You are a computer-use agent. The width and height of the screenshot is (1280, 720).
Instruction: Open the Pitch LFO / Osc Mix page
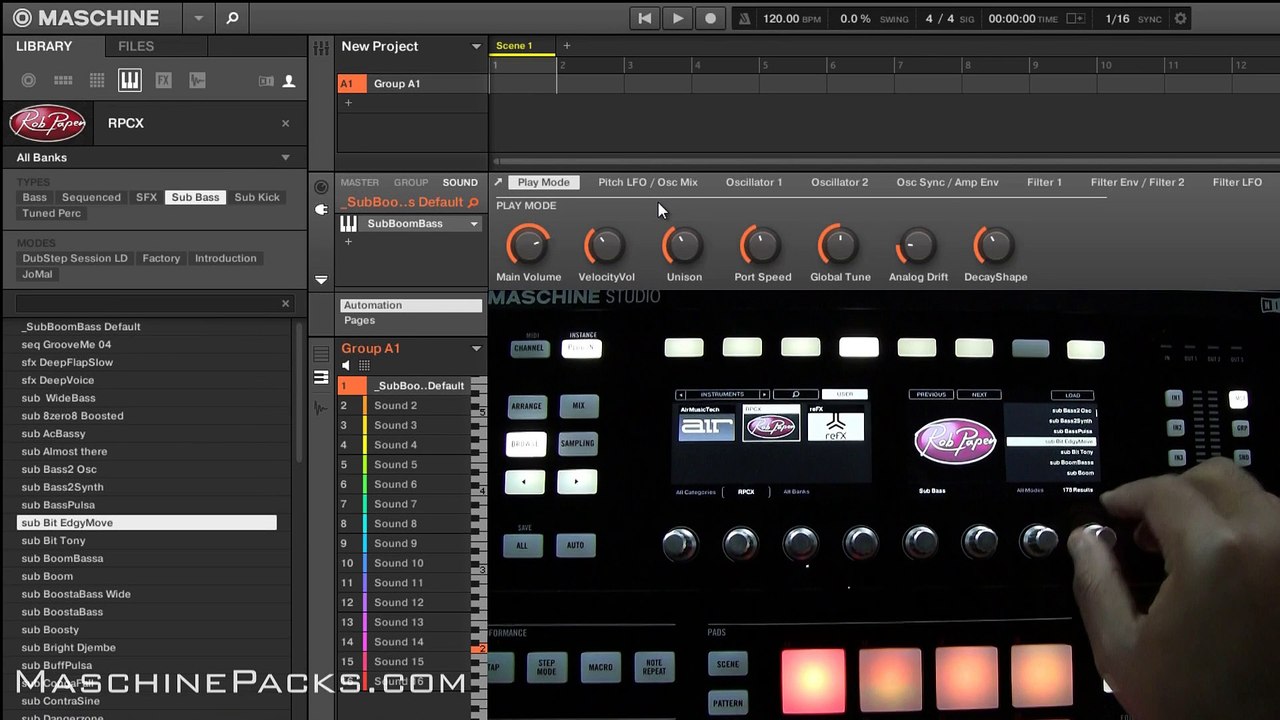point(648,182)
